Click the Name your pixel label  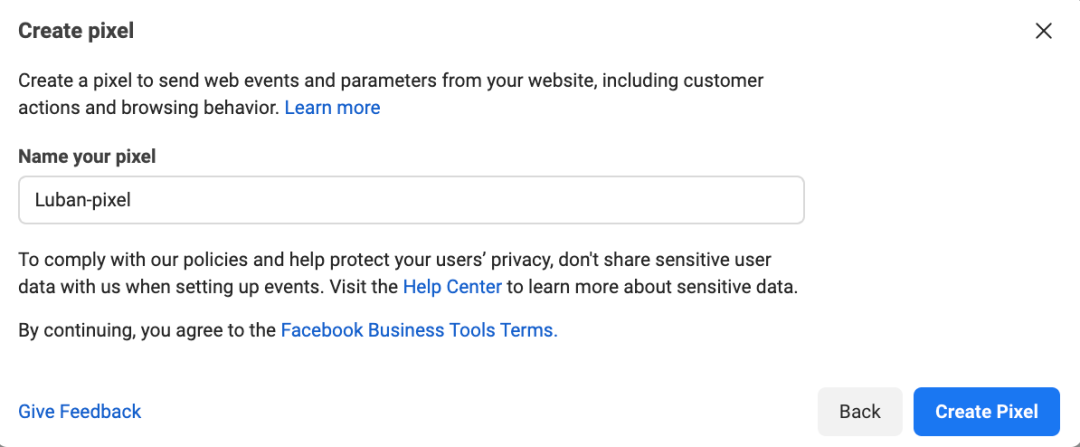click(x=87, y=156)
